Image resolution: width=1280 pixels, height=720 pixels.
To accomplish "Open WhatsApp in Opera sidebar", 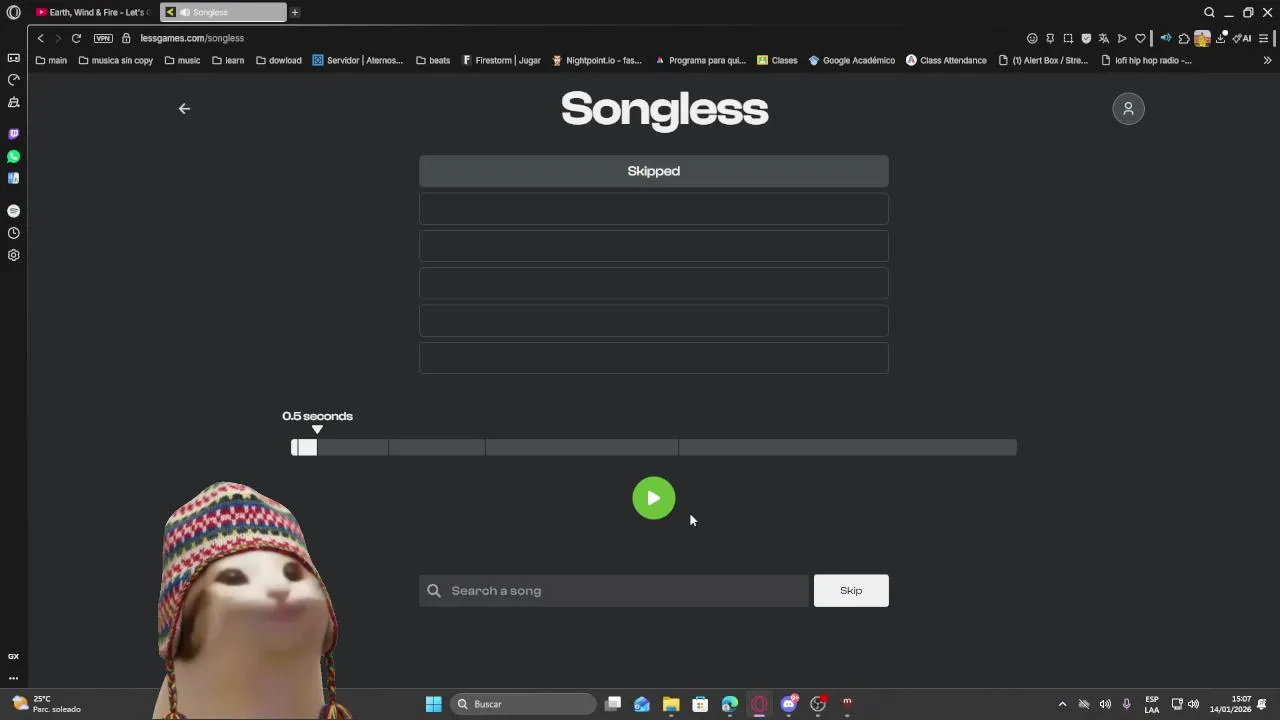I will click(13, 156).
